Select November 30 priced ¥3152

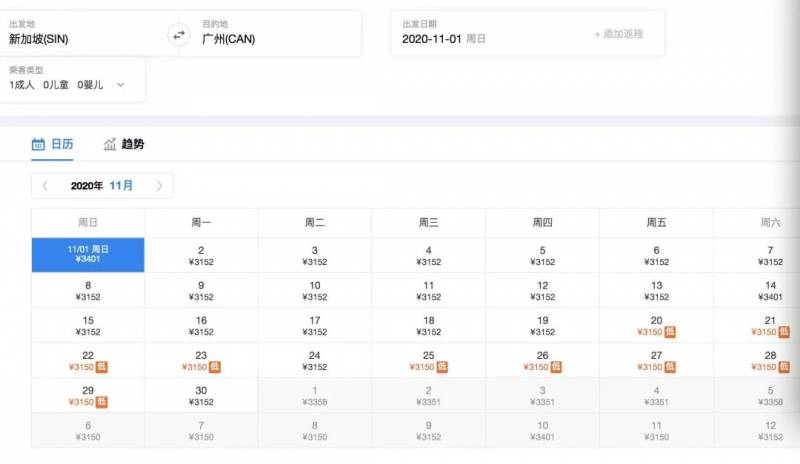coord(201,395)
